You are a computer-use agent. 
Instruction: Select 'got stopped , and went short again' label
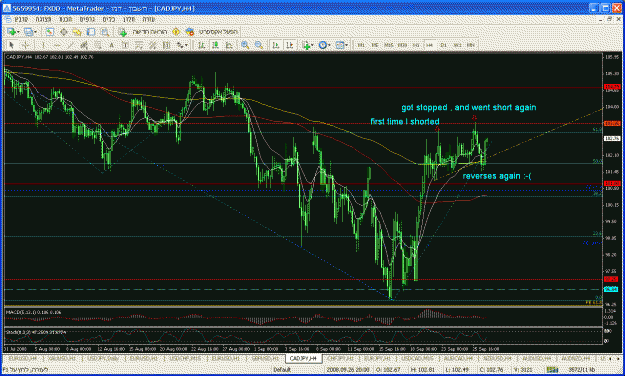click(469, 107)
